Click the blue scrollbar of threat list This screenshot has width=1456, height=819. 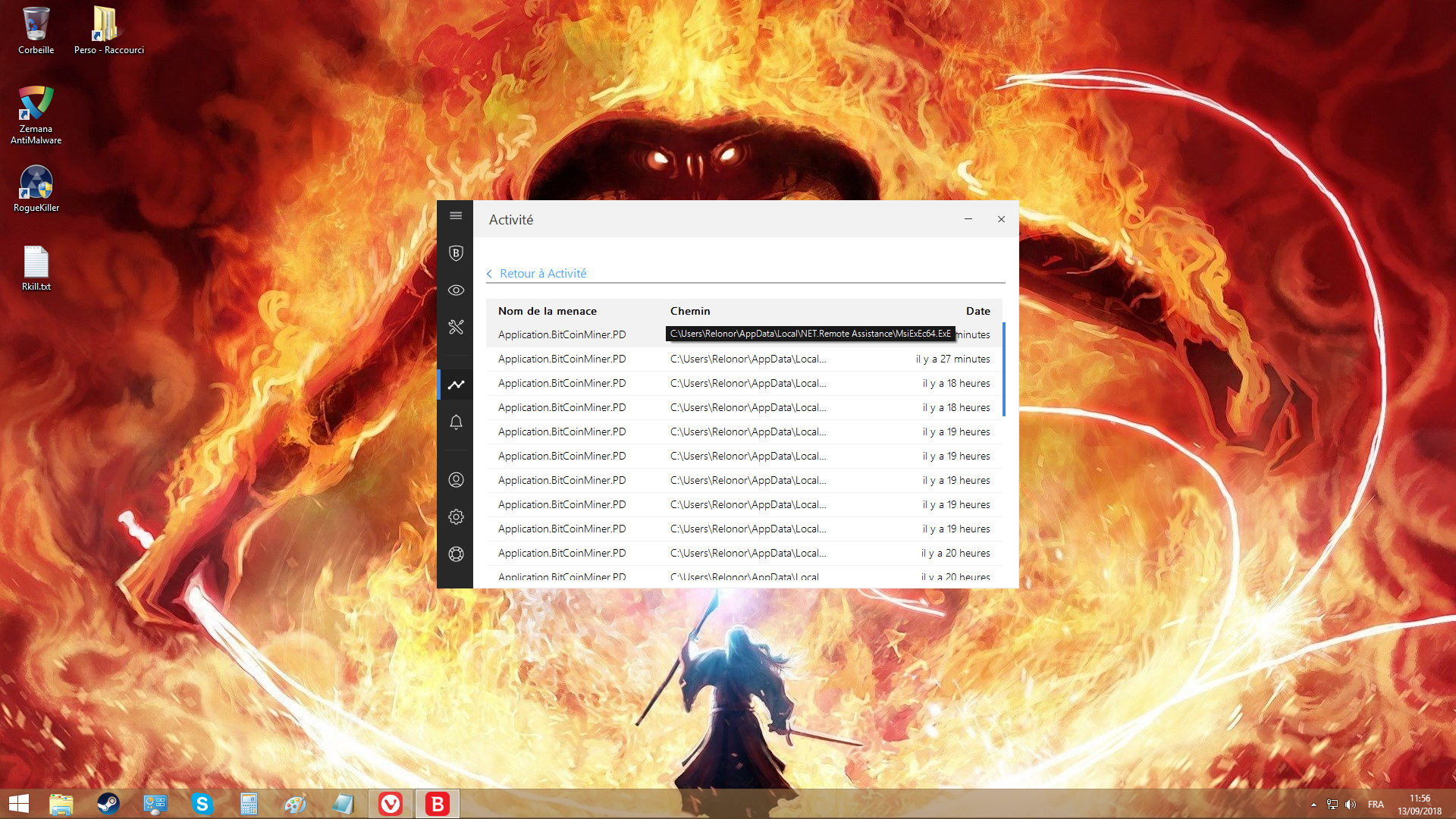(x=1003, y=369)
